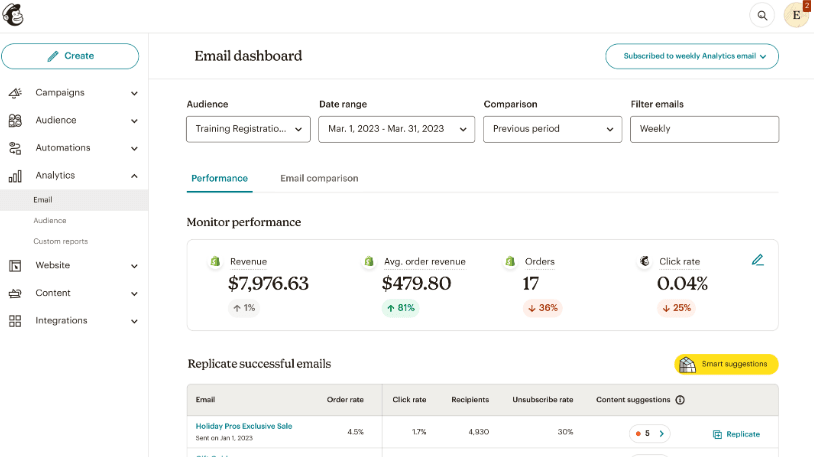Image resolution: width=814 pixels, height=457 pixels.
Task: Click Replicate for Holiday Pros Exclusive Sale
Action: click(x=736, y=434)
